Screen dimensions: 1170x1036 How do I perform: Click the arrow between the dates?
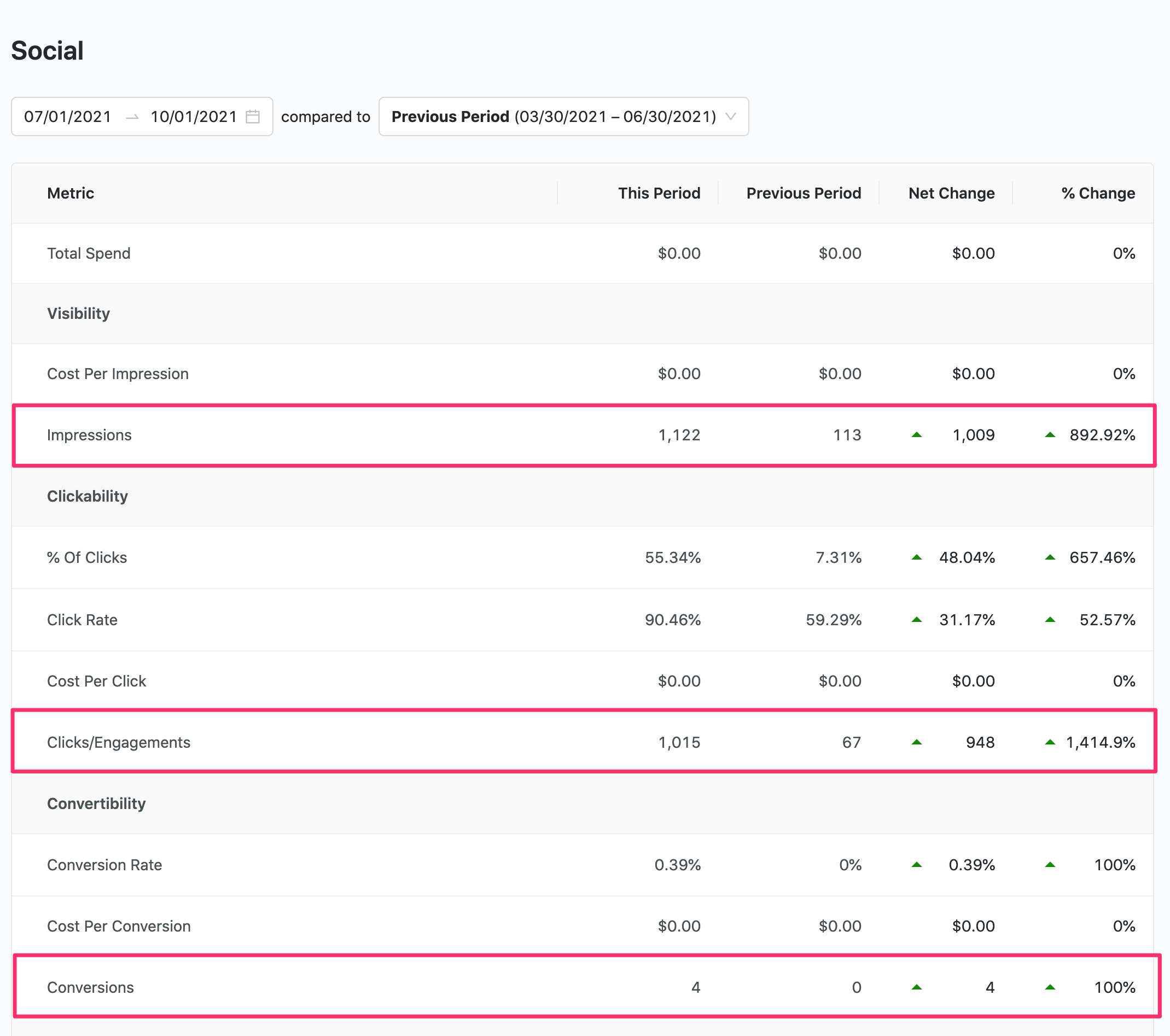[x=132, y=117]
